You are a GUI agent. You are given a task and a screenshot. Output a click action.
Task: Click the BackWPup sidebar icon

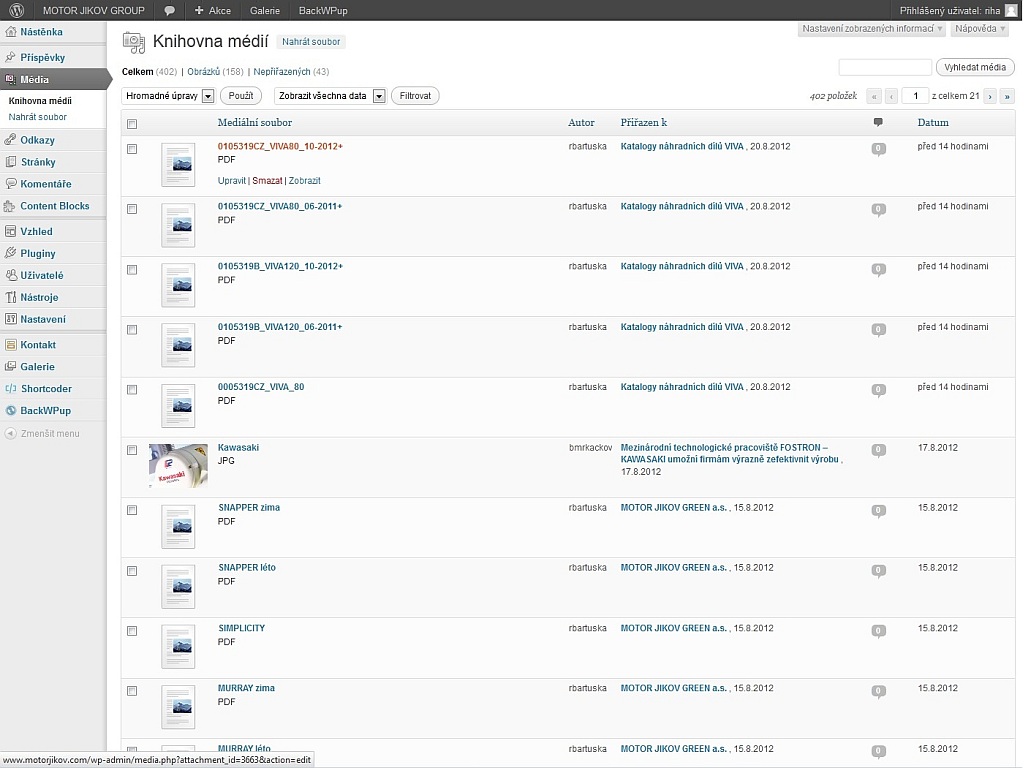pyautogui.click(x=11, y=411)
